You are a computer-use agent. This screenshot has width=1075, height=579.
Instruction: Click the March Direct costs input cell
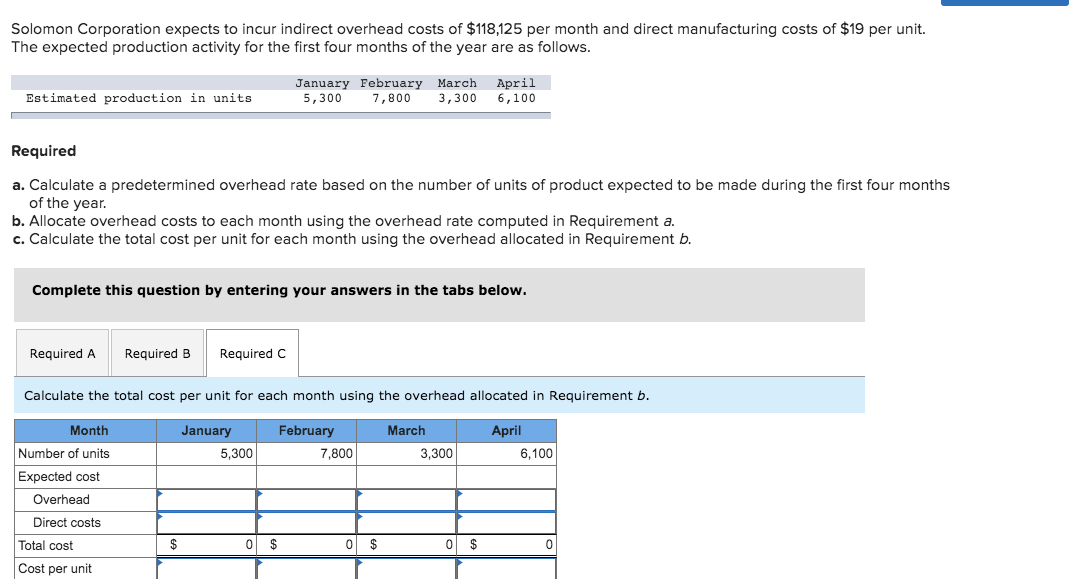tap(407, 523)
